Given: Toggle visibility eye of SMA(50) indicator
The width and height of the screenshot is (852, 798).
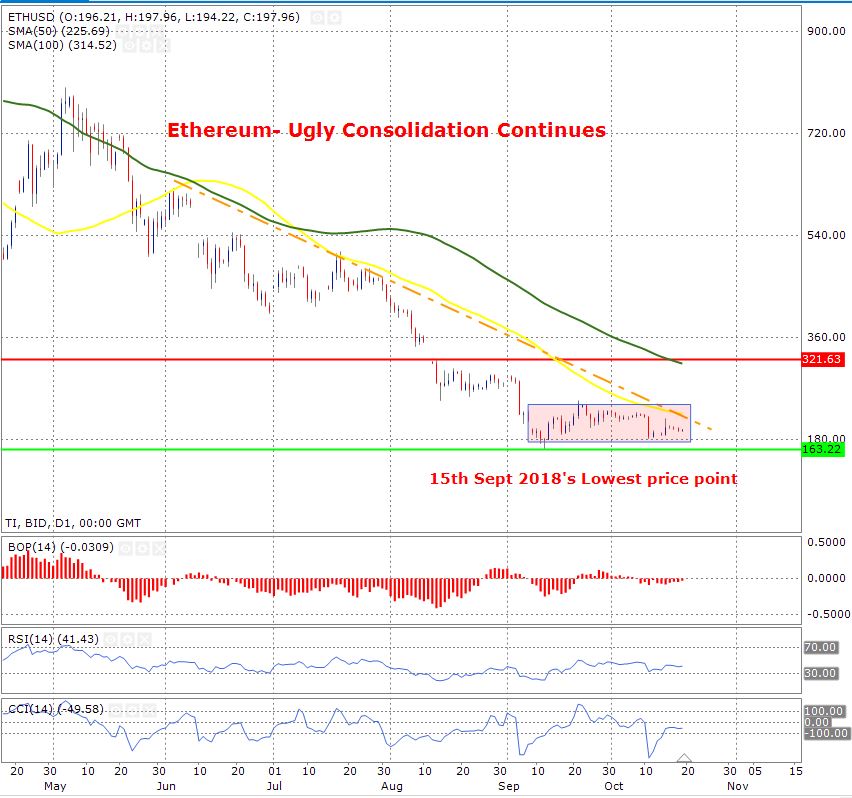Looking at the screenshot, I should (122, 31).
